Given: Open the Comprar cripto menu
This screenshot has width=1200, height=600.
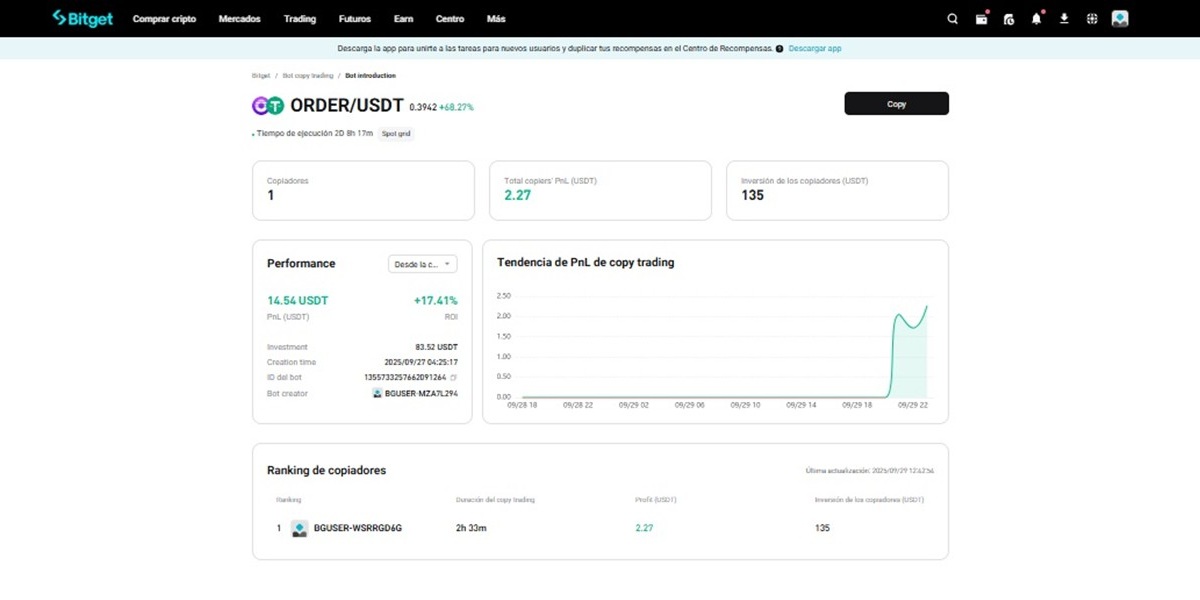Looking at the screenshot, I should pyautogui.click(x=164, y=19).
